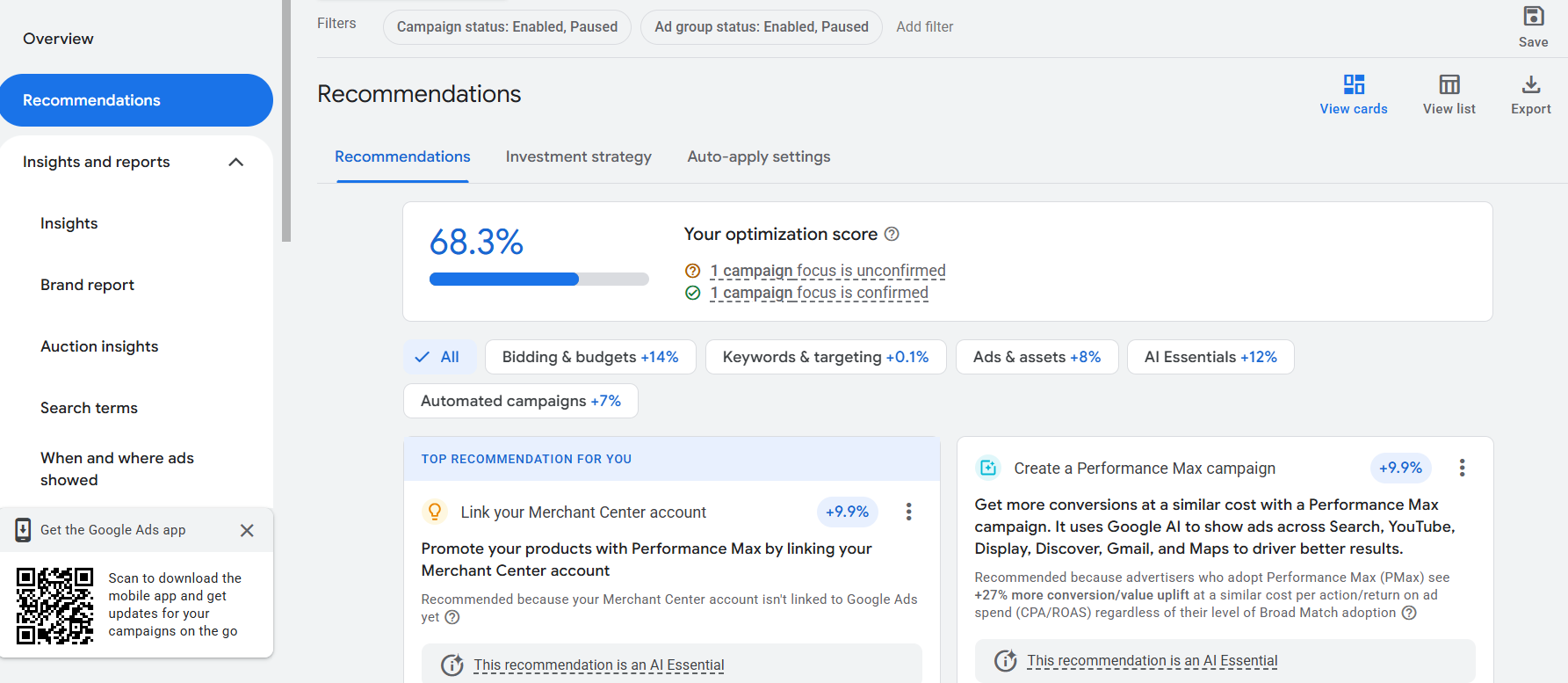This screenshot has height=683, width=1568.
Task: Collapse the Insights and reports section
Action: coord(235,162)
